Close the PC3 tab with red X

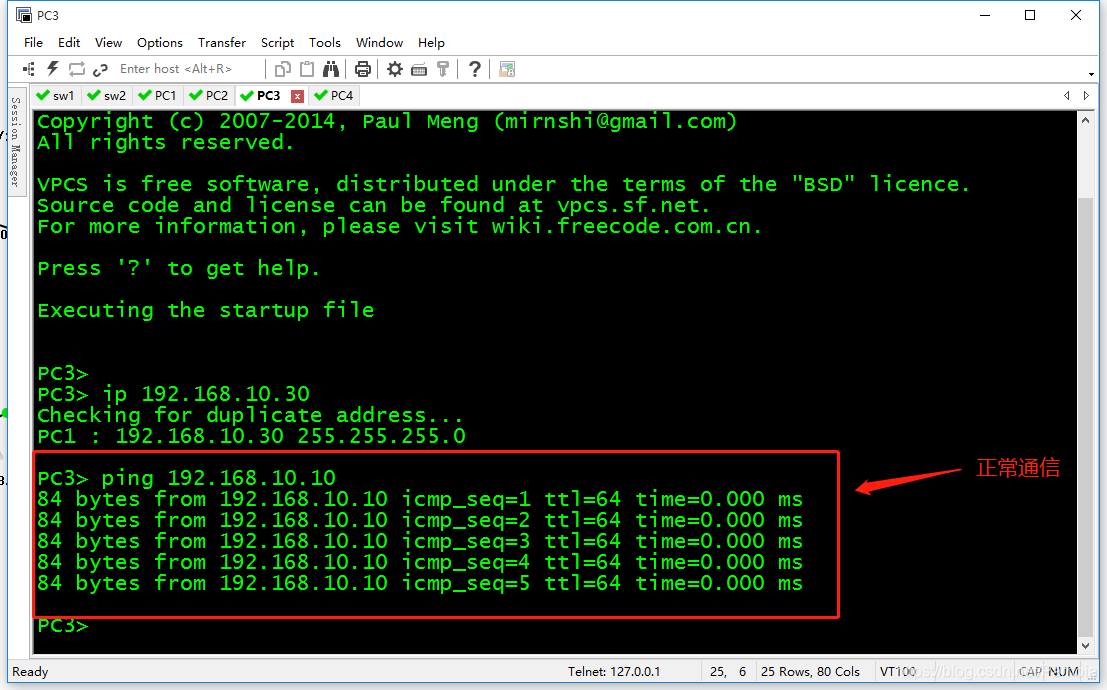[x=298, y=96]
